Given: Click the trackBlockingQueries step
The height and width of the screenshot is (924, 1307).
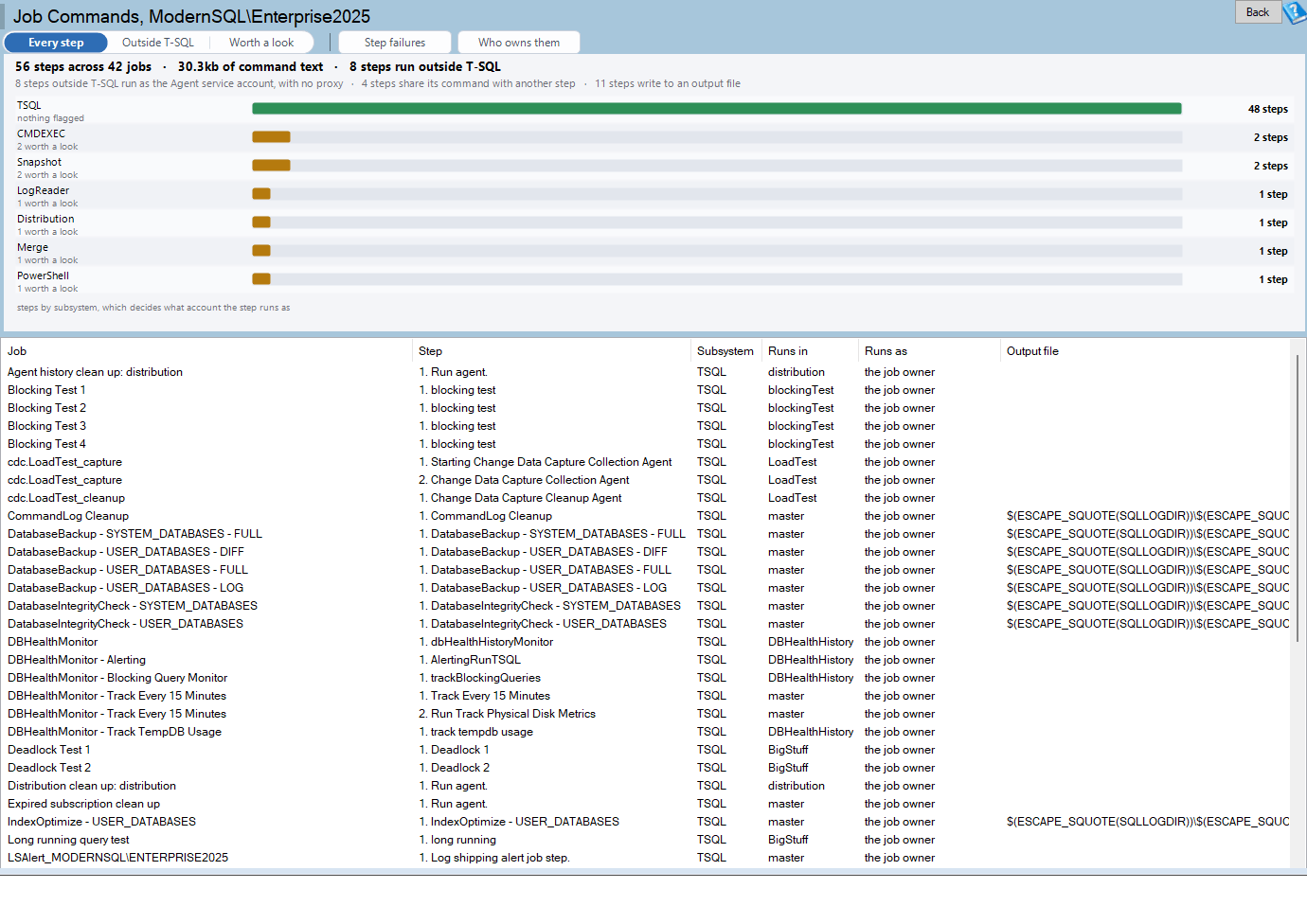Looking at the screenshot, I should [479, 678].
